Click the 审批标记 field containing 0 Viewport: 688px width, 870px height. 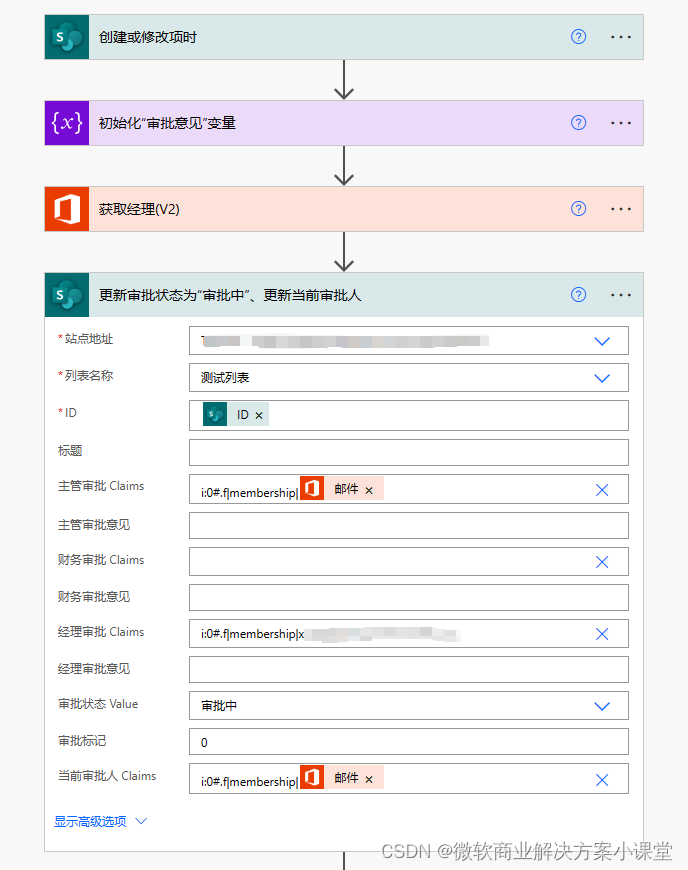(x=409, y=742)
